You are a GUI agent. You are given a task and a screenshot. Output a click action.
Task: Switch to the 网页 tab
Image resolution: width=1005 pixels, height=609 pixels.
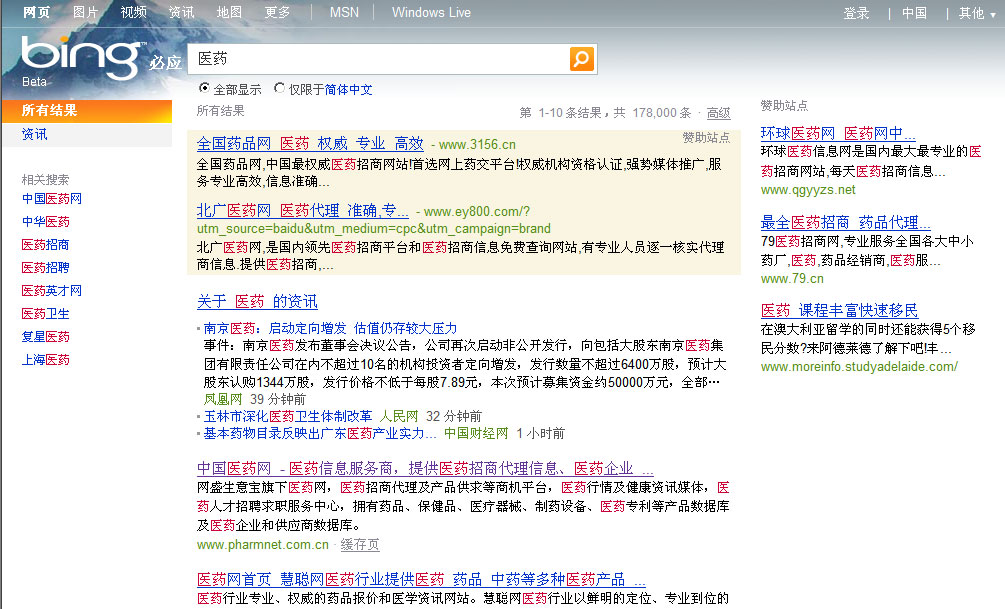click(x=36, y=12)
